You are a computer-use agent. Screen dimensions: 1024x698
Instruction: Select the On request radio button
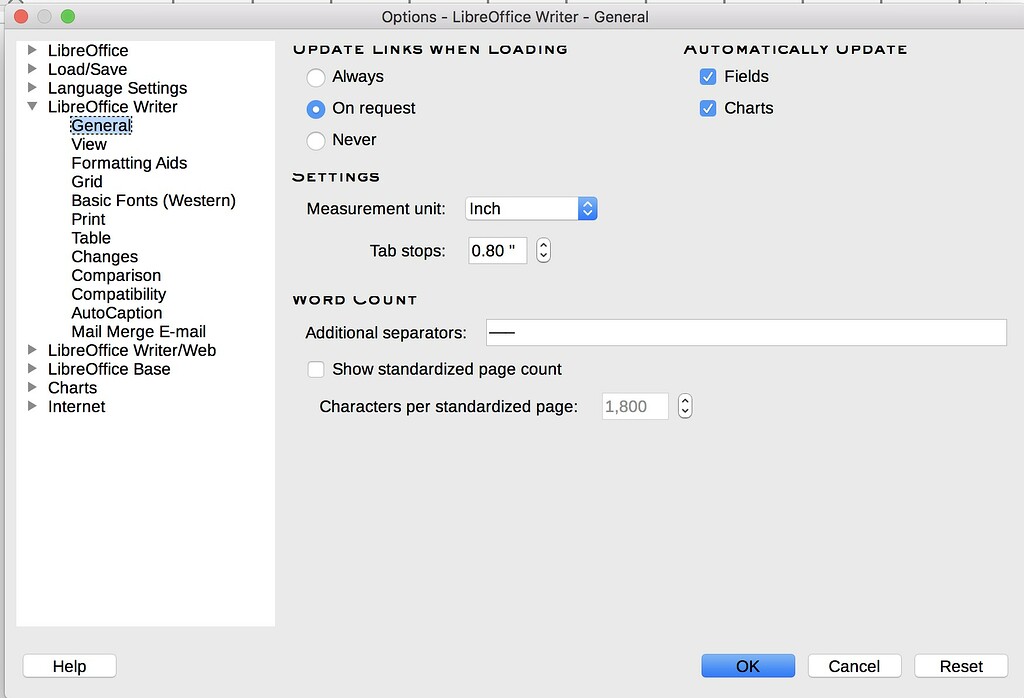[x=316, y=109]
